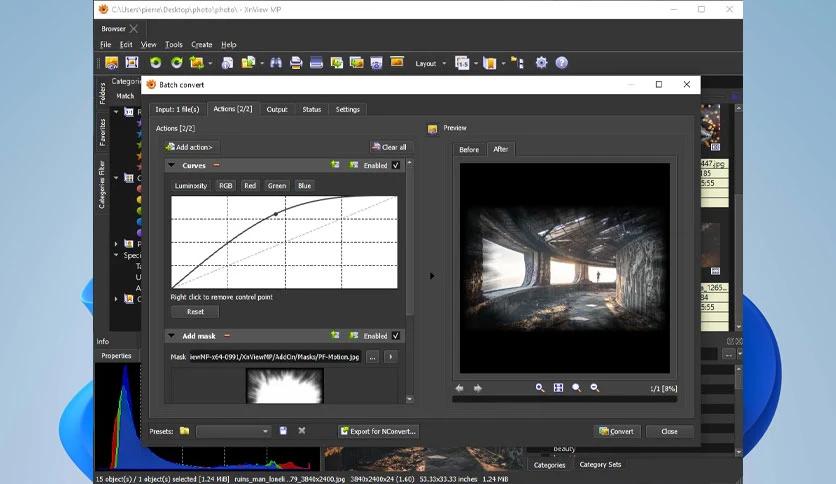Click the Presets folder icon
836x484 pixels.
[184, 431]
